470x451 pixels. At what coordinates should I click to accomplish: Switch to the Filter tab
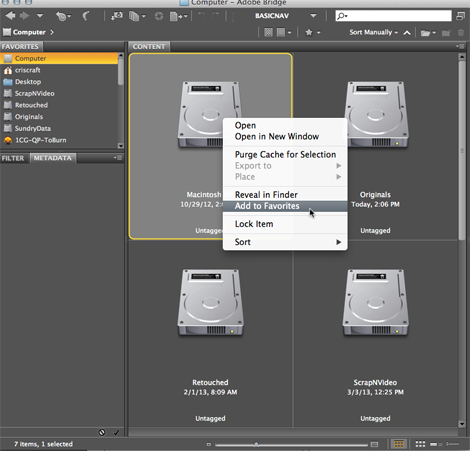(13, 158)
